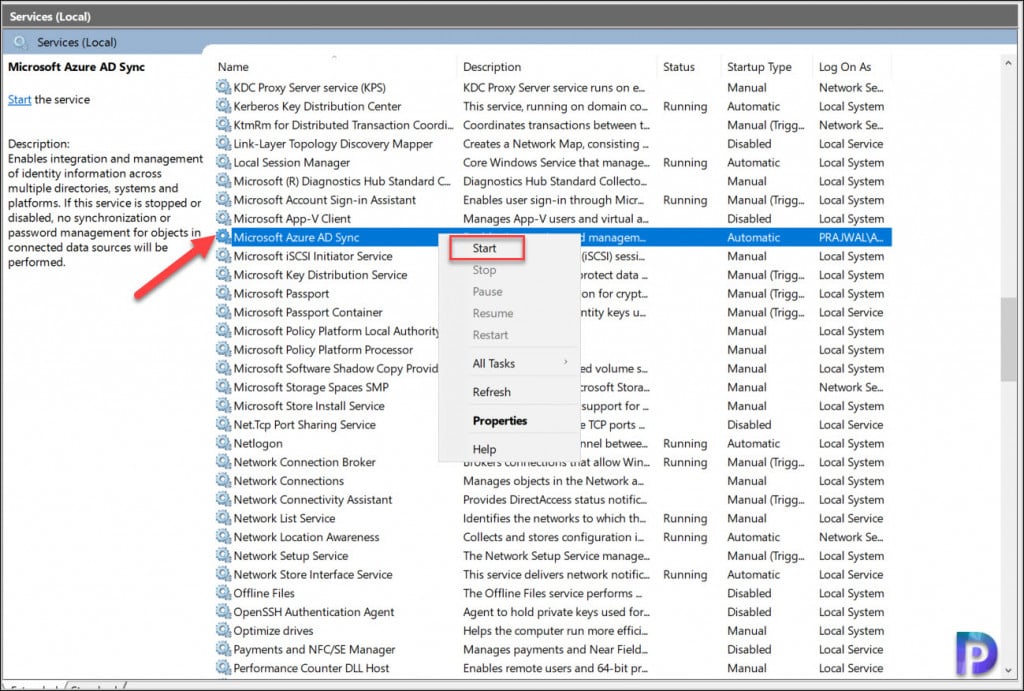This screenshot has height=691, width=1024.
Task: Click the vertical scrollbar thumb
Action: (1008, 339)
